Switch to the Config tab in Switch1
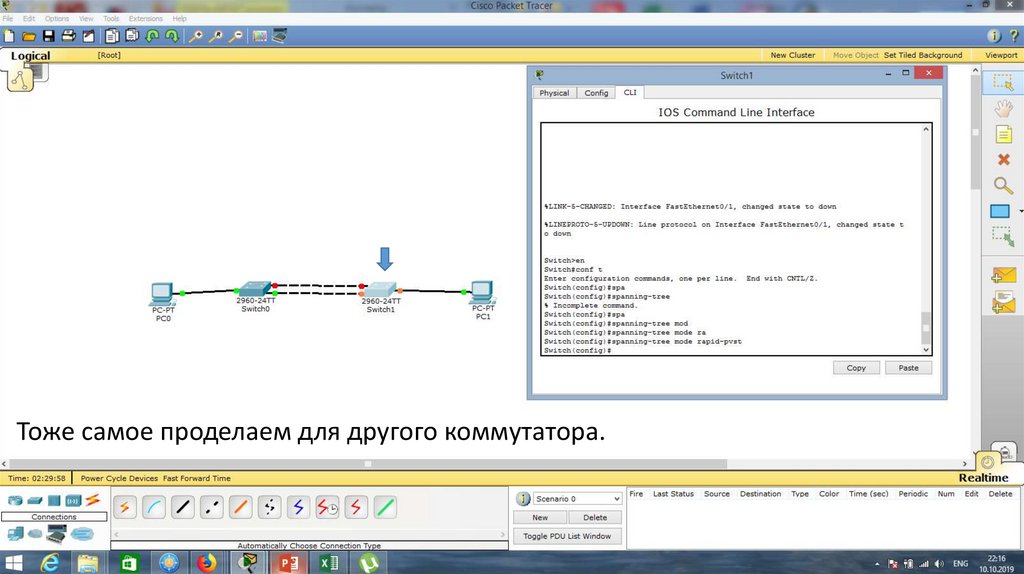The image size is (1024, 574). coord(596,93)
